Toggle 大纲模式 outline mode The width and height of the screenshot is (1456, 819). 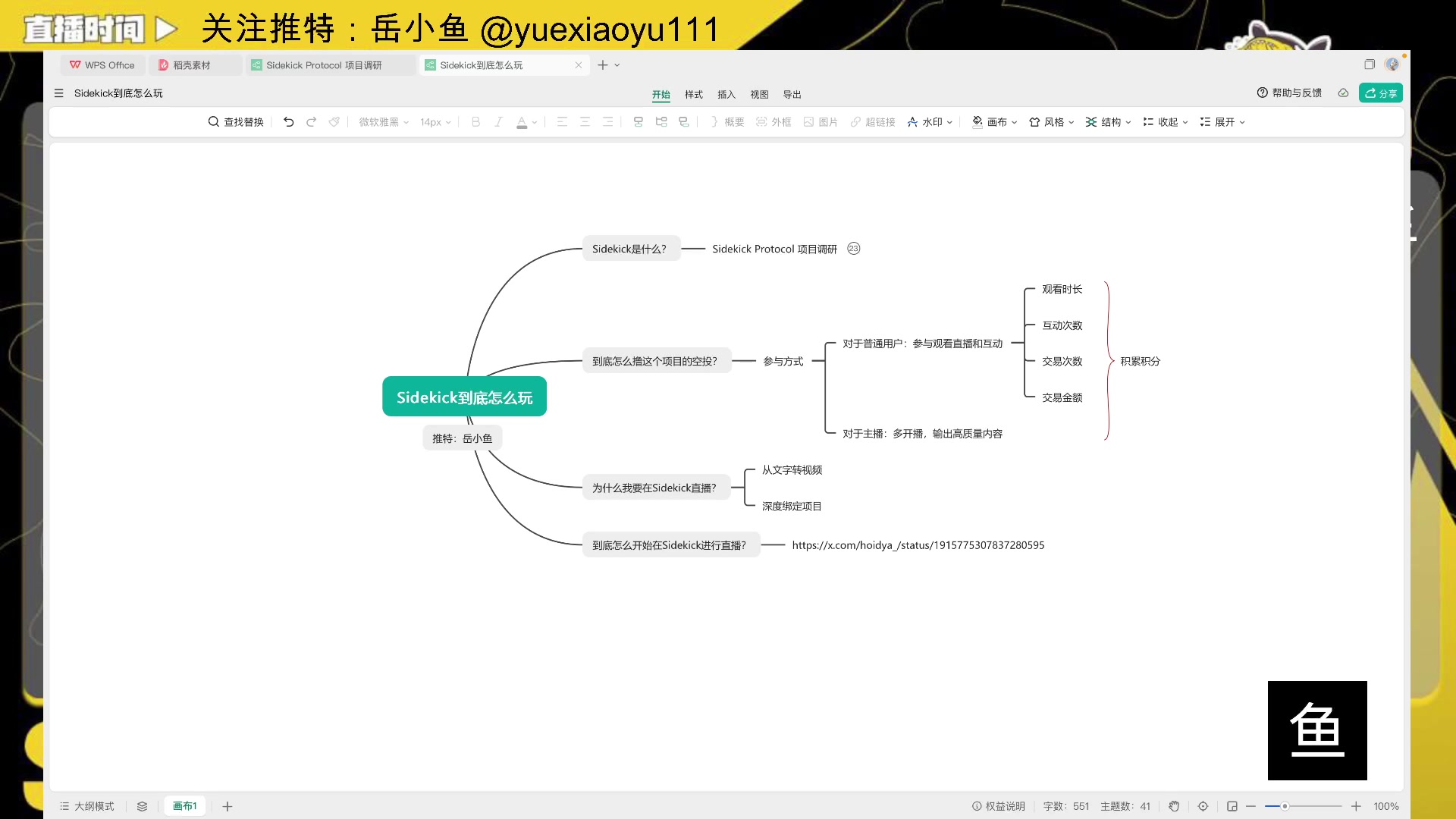pyautogui.click(x=87, y=806)
